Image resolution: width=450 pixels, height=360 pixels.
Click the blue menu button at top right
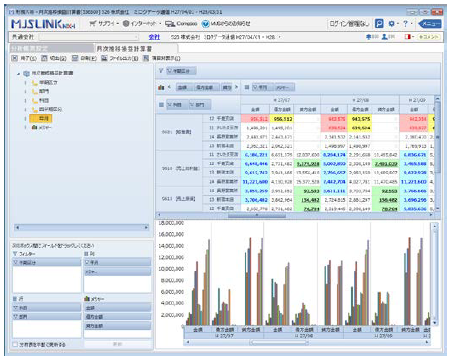pos(430,24)
